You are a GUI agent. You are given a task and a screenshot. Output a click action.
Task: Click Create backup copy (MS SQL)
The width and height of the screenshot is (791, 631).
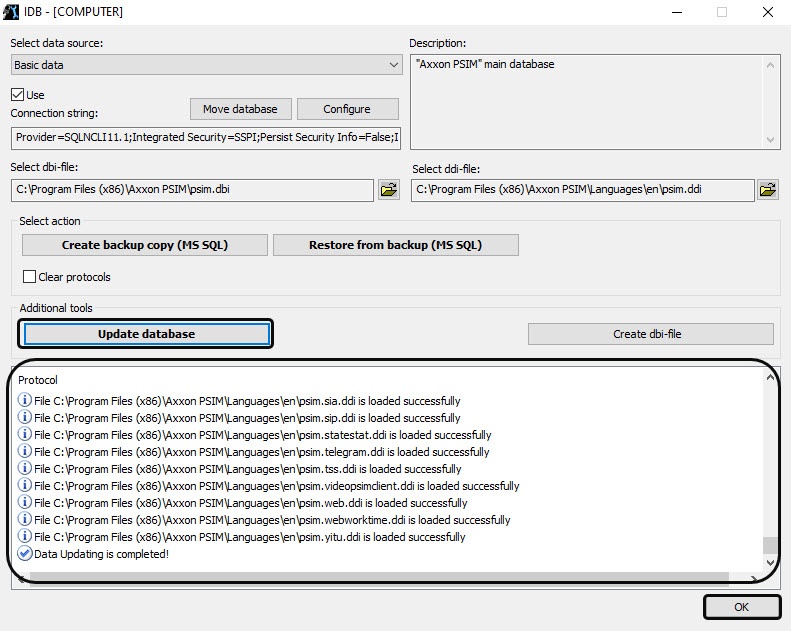[x=145, y=245]
